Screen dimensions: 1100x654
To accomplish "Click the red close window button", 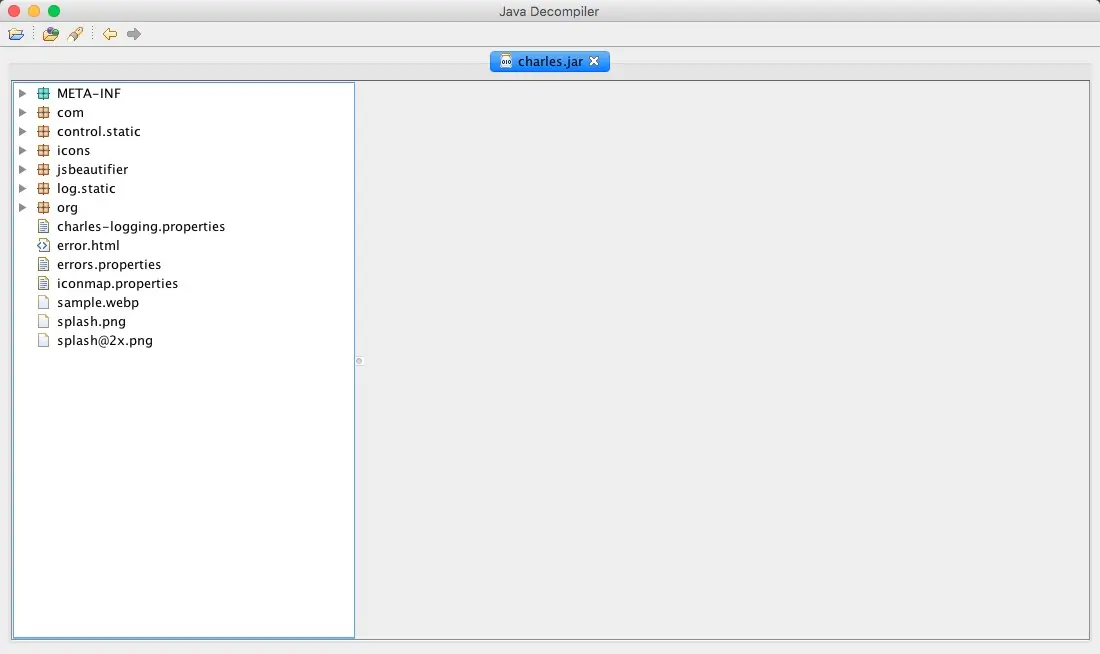I will click(x=14, y=11).
